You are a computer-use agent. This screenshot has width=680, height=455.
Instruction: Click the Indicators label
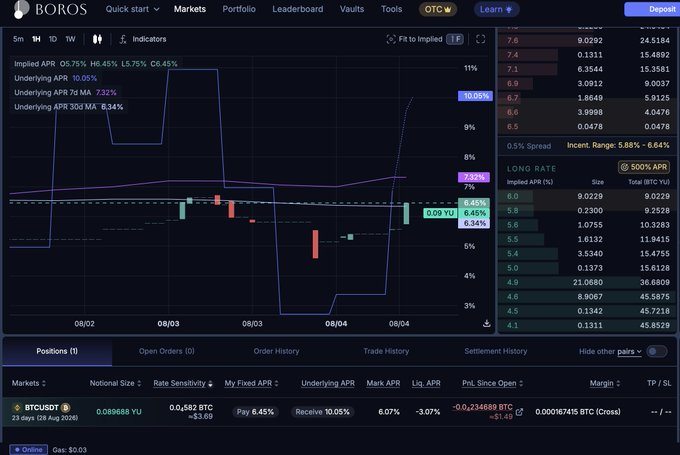tap(149, 39)
